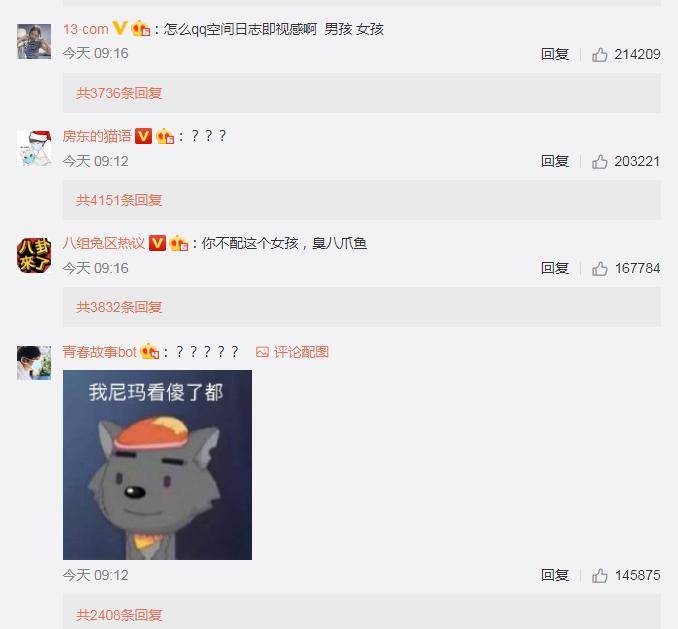
Task: Expand 共4151条回复 replies
Action: coord(119,200)
